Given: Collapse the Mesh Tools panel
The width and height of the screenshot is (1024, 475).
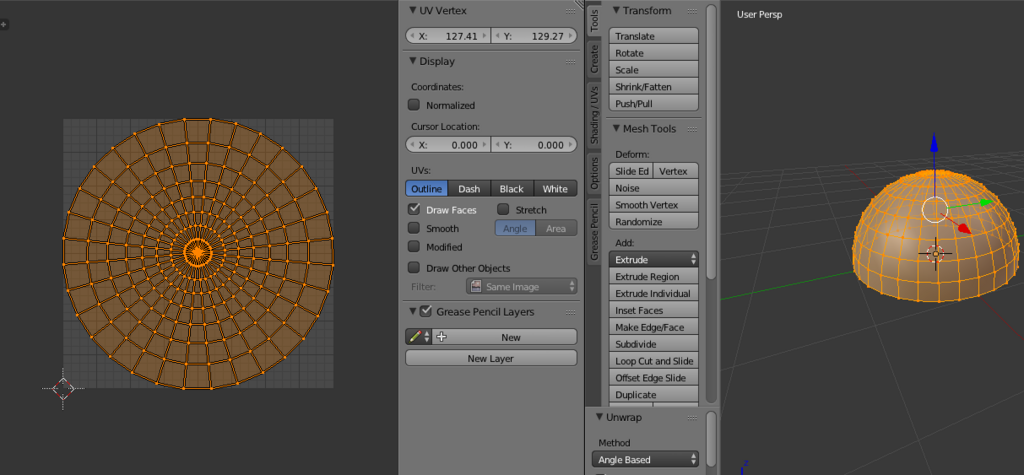Looking at the screenshot, I should click(x=616, y=129).
